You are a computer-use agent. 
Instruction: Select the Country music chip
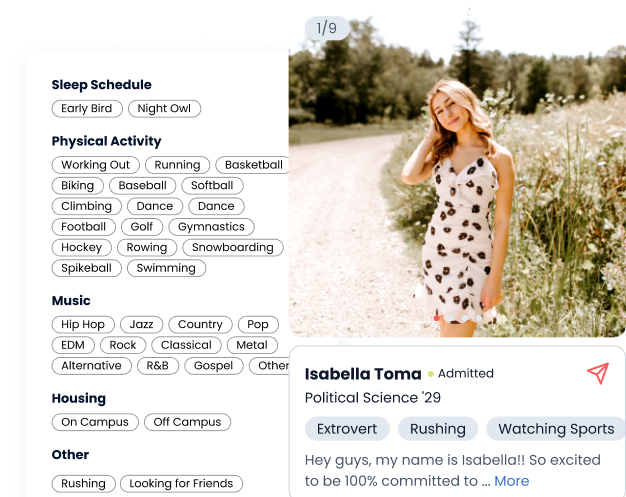tap(200, 325)
